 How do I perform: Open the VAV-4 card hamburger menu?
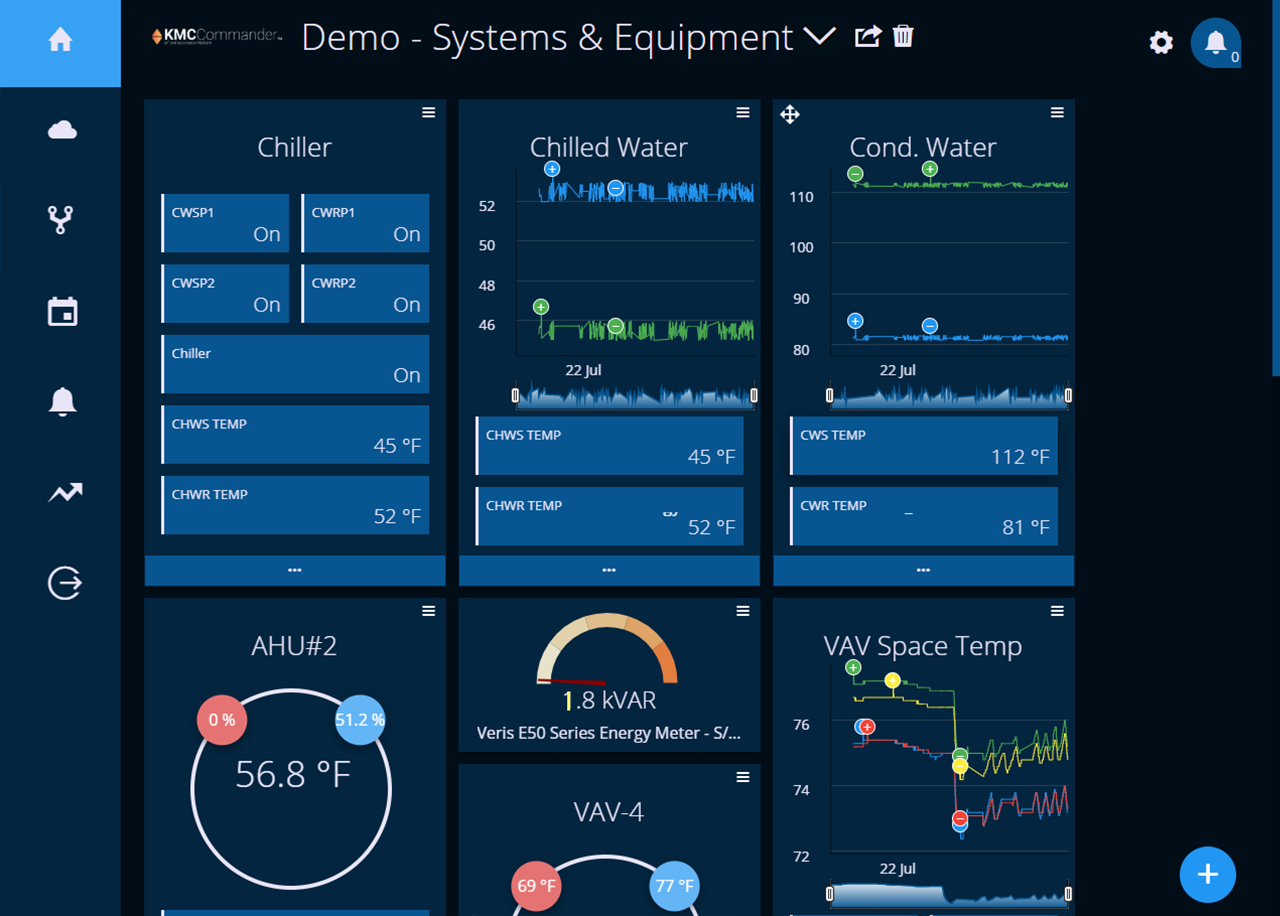click(x=743, y=777)
